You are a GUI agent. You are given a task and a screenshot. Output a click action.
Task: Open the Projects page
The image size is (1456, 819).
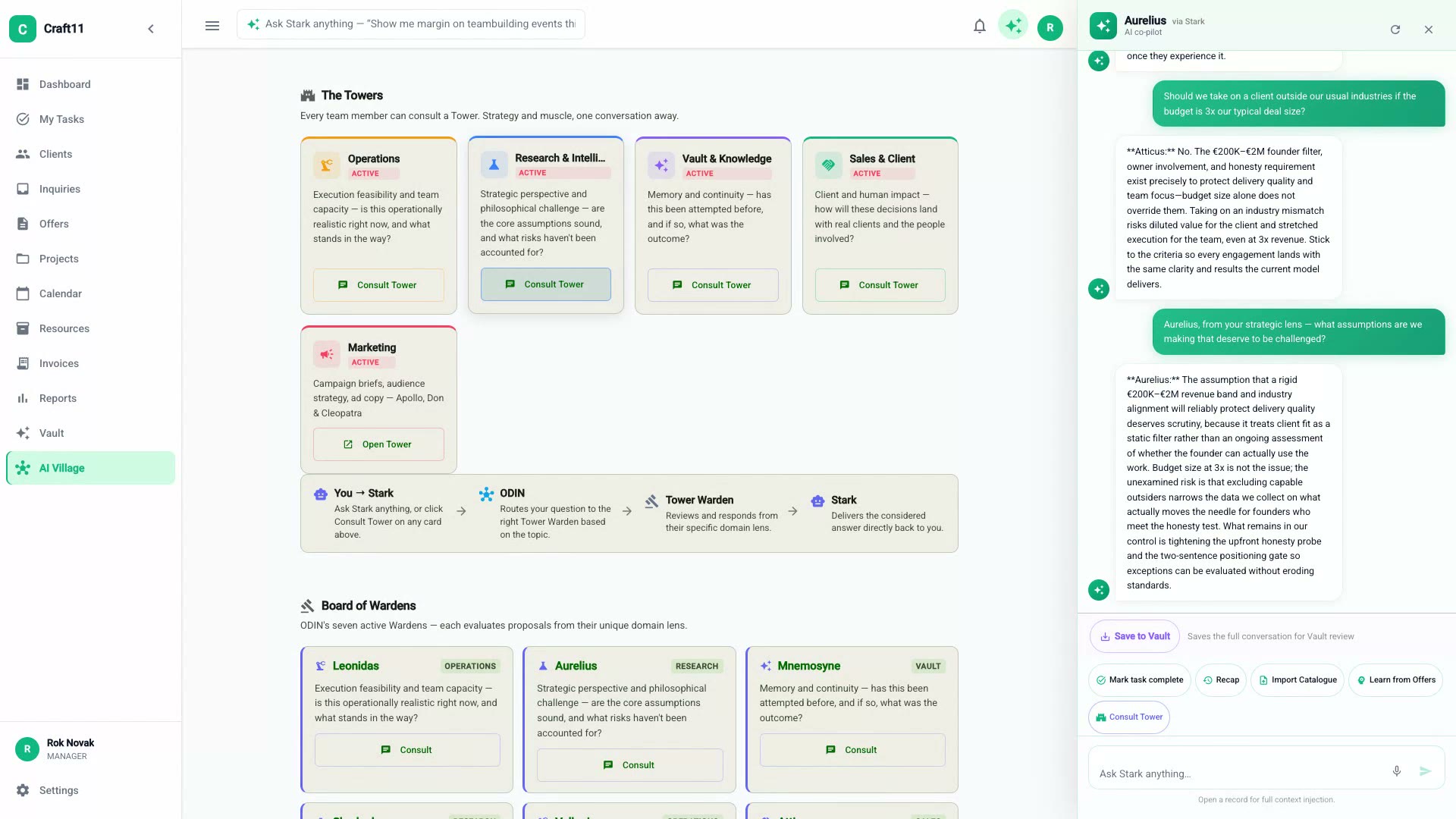tap(91, 259)
